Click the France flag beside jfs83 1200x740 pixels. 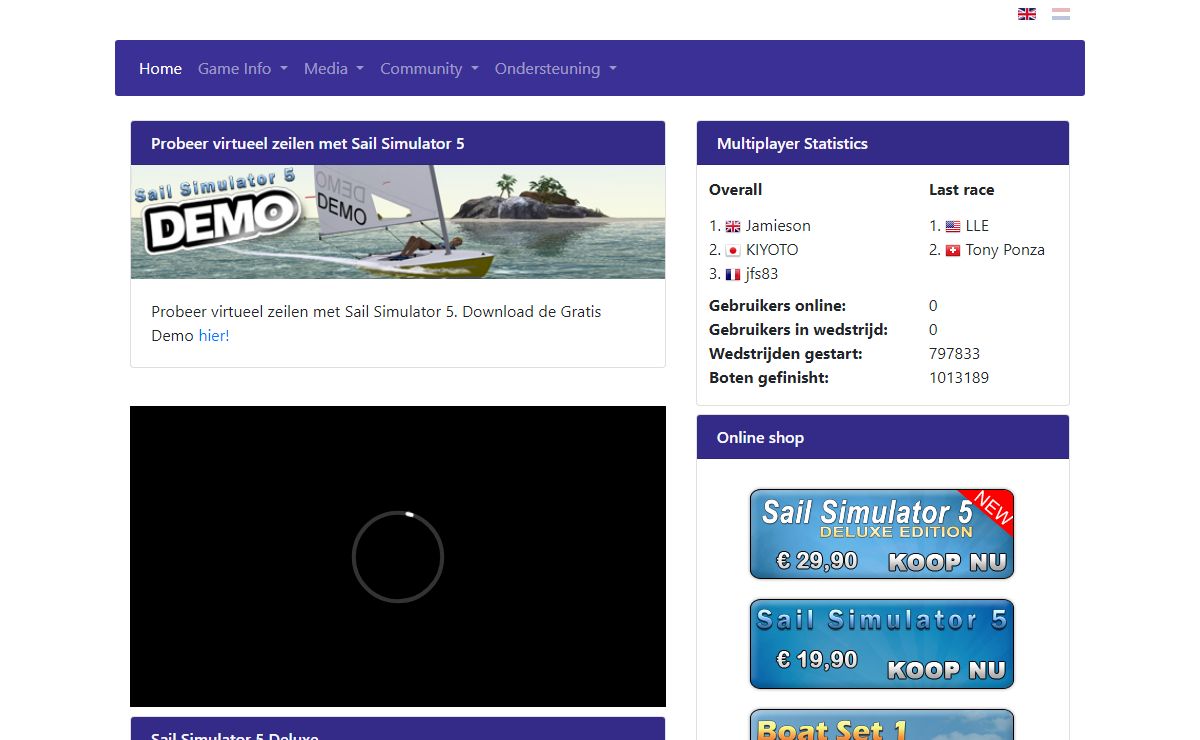[733, 275]
